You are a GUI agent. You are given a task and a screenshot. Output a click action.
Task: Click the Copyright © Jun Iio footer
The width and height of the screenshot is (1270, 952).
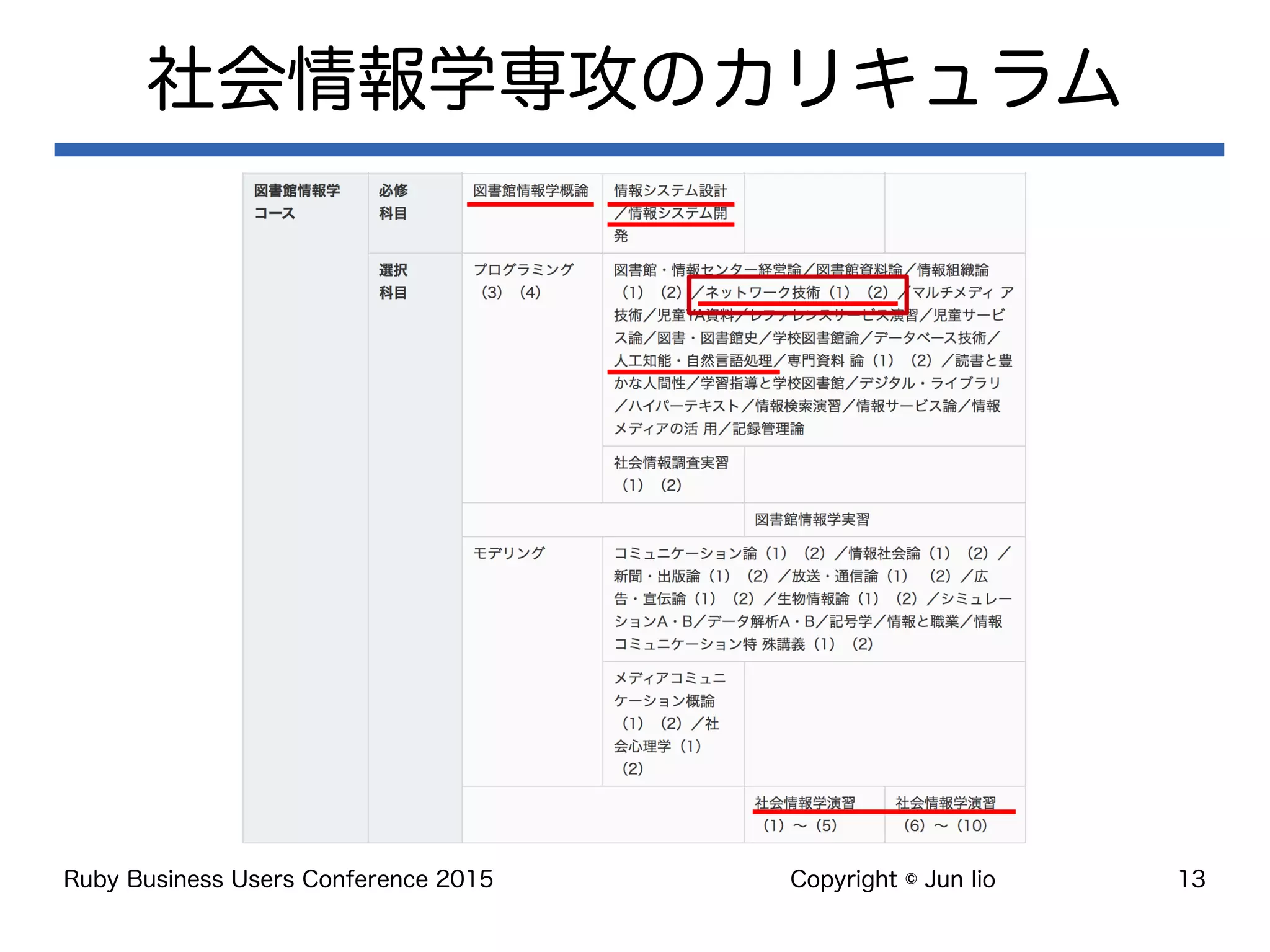[892, 879]
